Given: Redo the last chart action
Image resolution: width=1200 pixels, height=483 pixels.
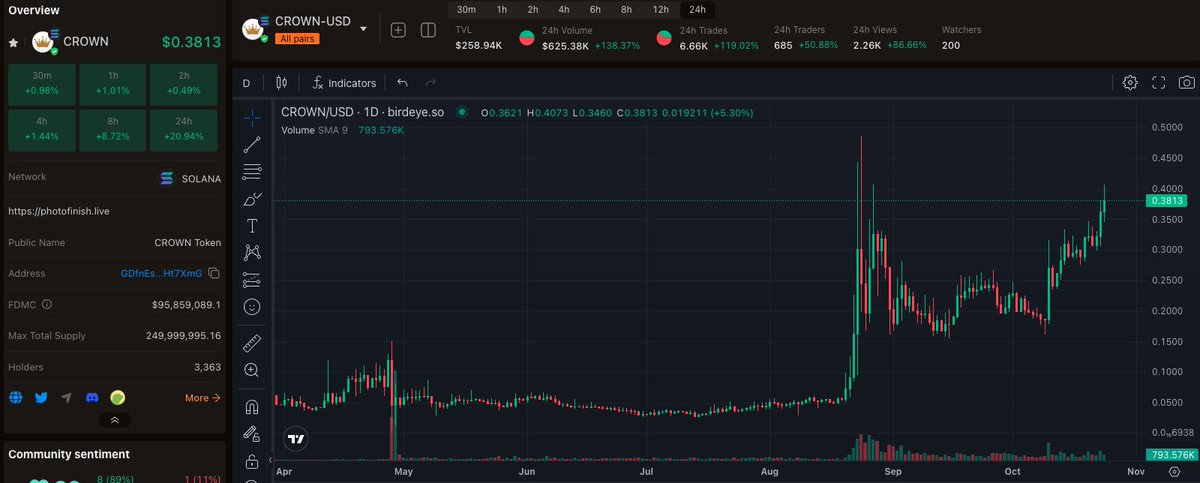Looking at the screenshot, I should pyautogui.click(x=431, y=83).
